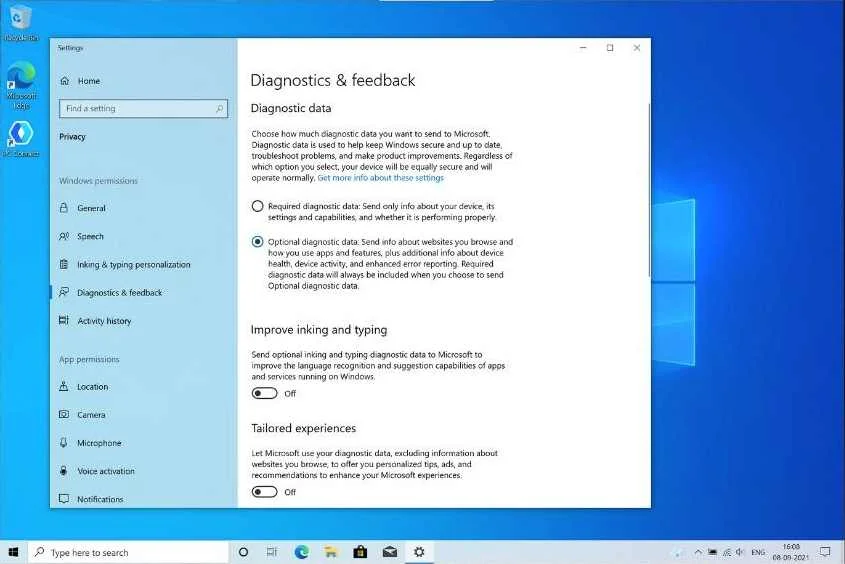Toggle Tailored experiences switch

(265, 492)
